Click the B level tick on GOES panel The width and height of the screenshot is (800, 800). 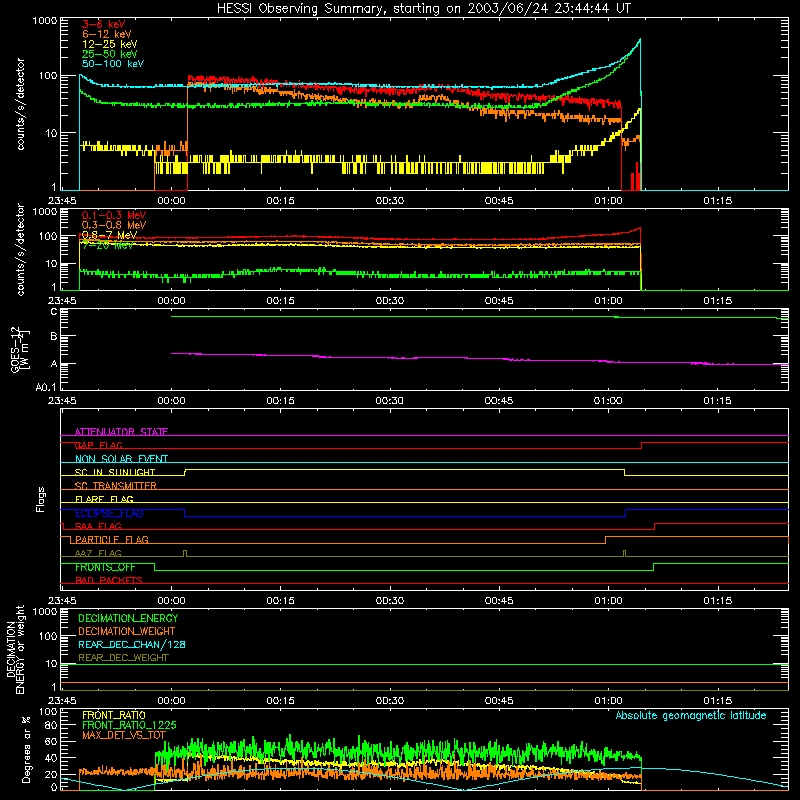pos(54,336)
